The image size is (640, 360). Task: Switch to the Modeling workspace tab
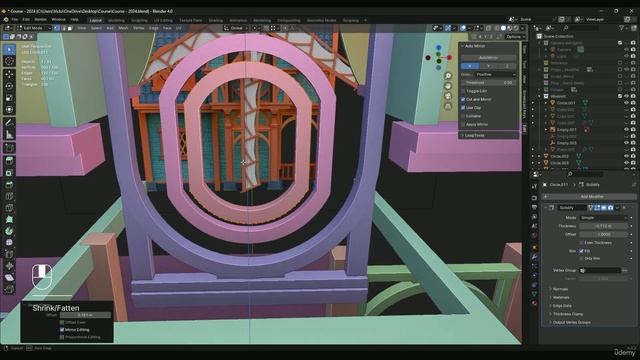(x=116, y=20)
